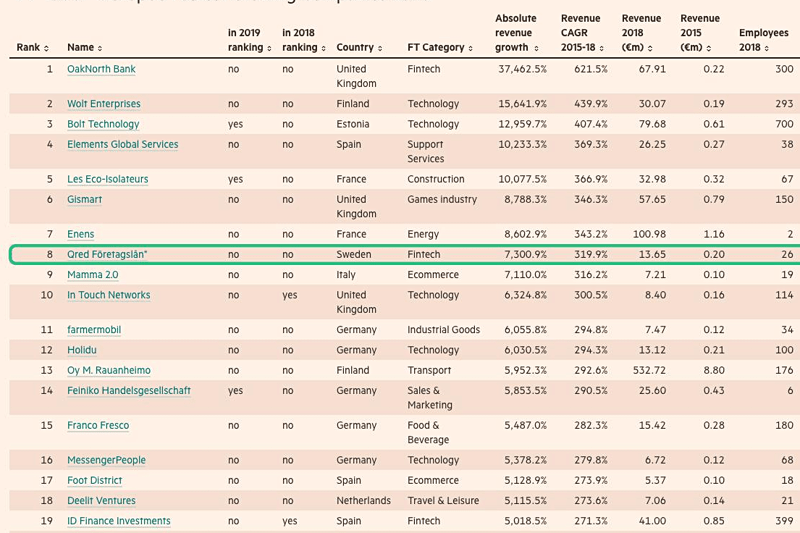Open the Deelit Ventures link
The image size is (800, 533).
101,501
